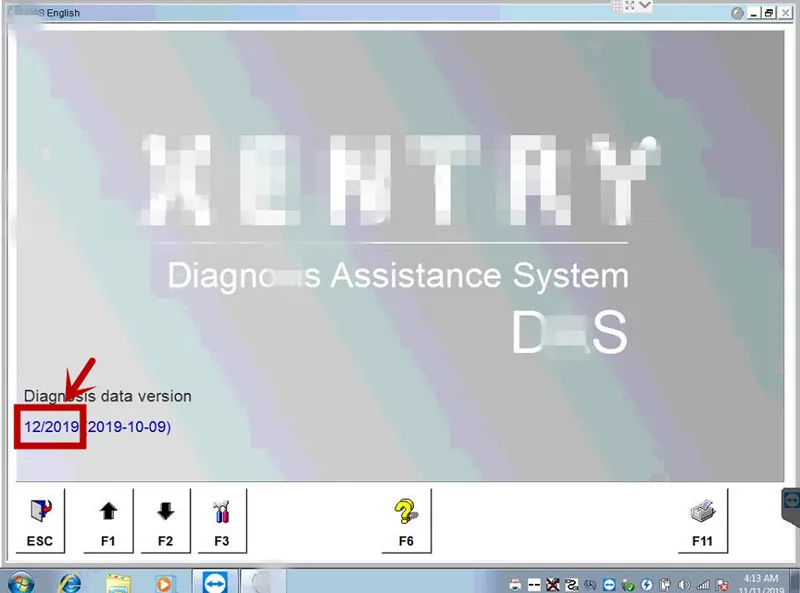The height and width of the screenshot is (593, 800).
Task: Open the File Explorer folder in taskbar
Action: point(118,583)
